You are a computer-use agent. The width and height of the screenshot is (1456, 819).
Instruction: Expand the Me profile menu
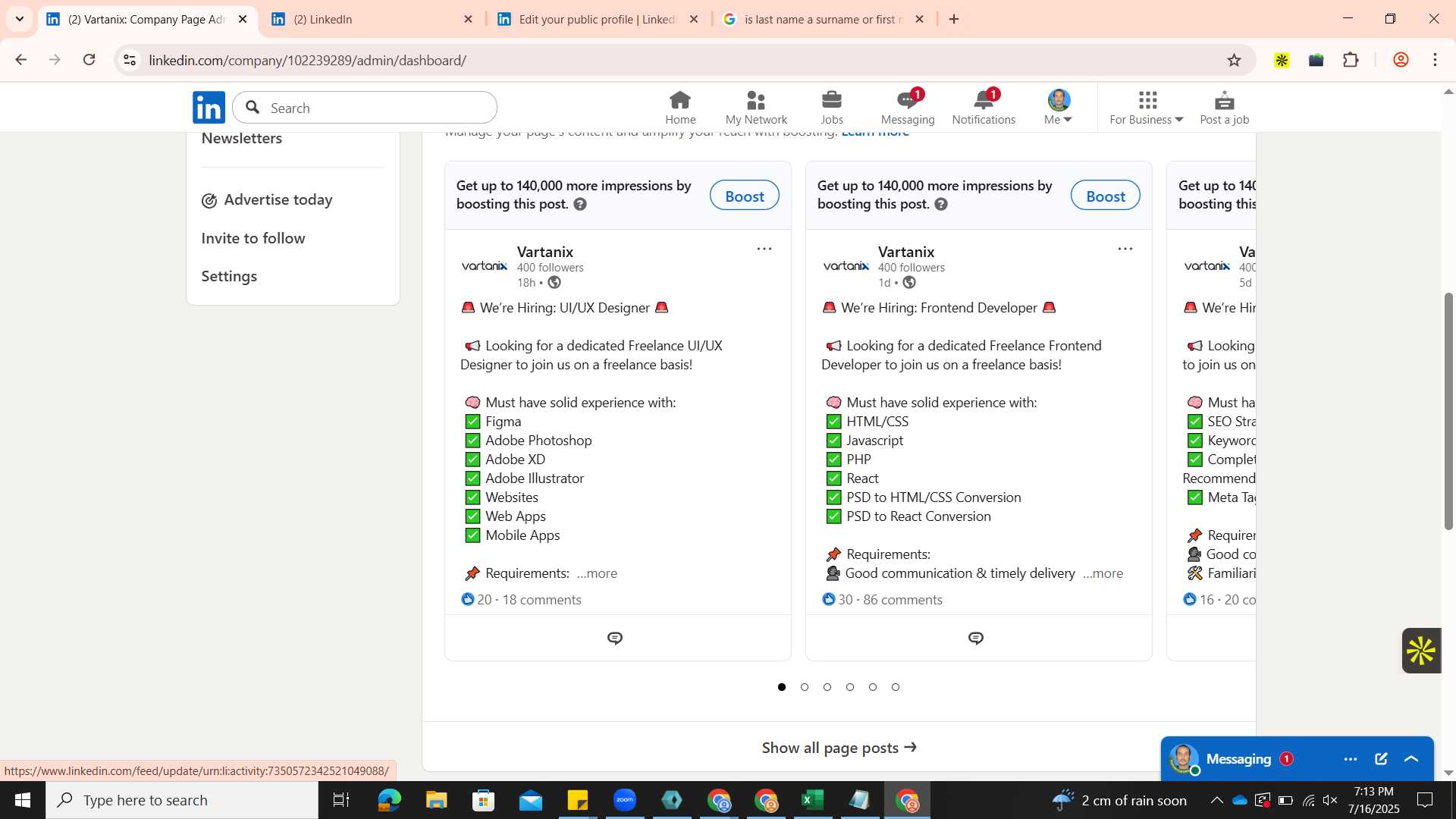(x=1059, y=108)
